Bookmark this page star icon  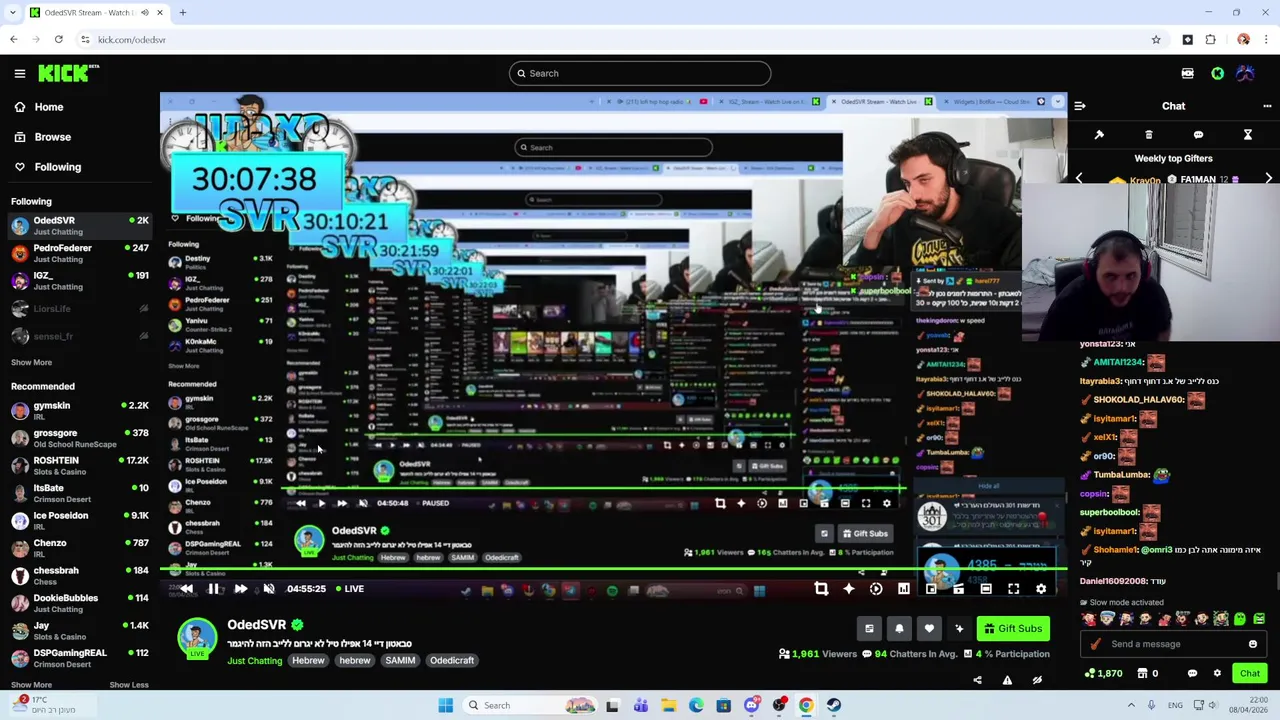[x=1156, y=40]
